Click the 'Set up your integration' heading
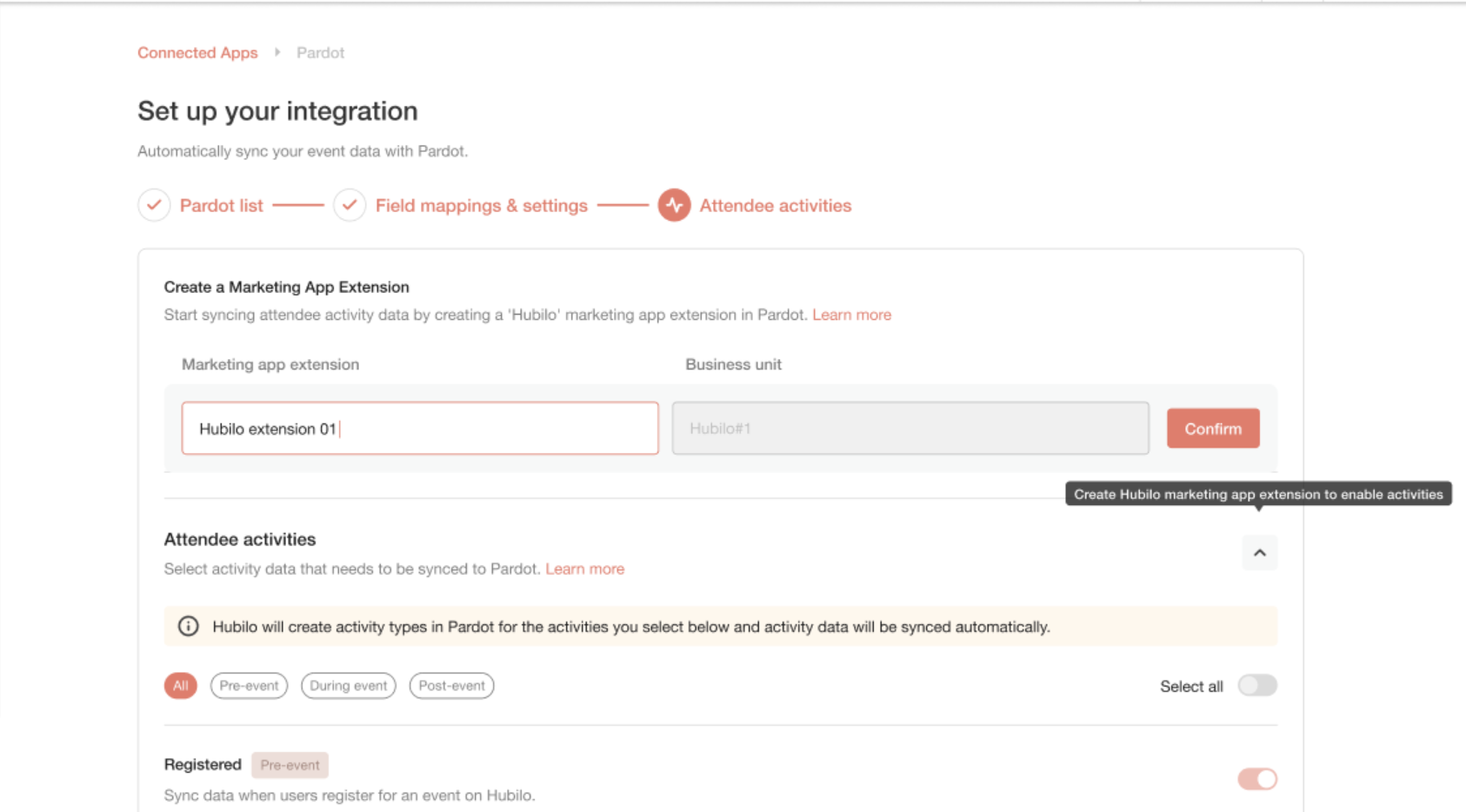The height and width of the screenshot is (812, 1466). click(x=277, y=110)
